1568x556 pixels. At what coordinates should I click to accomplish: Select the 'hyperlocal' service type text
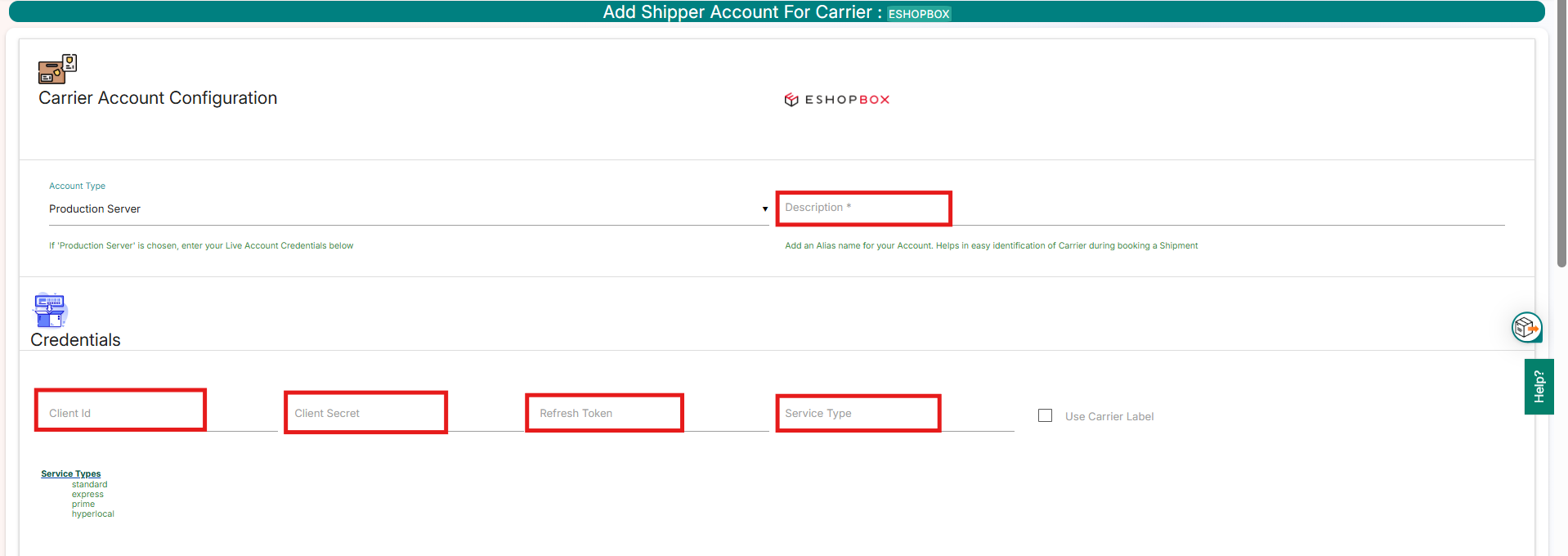pyautogui.click(x=92, y=513)
